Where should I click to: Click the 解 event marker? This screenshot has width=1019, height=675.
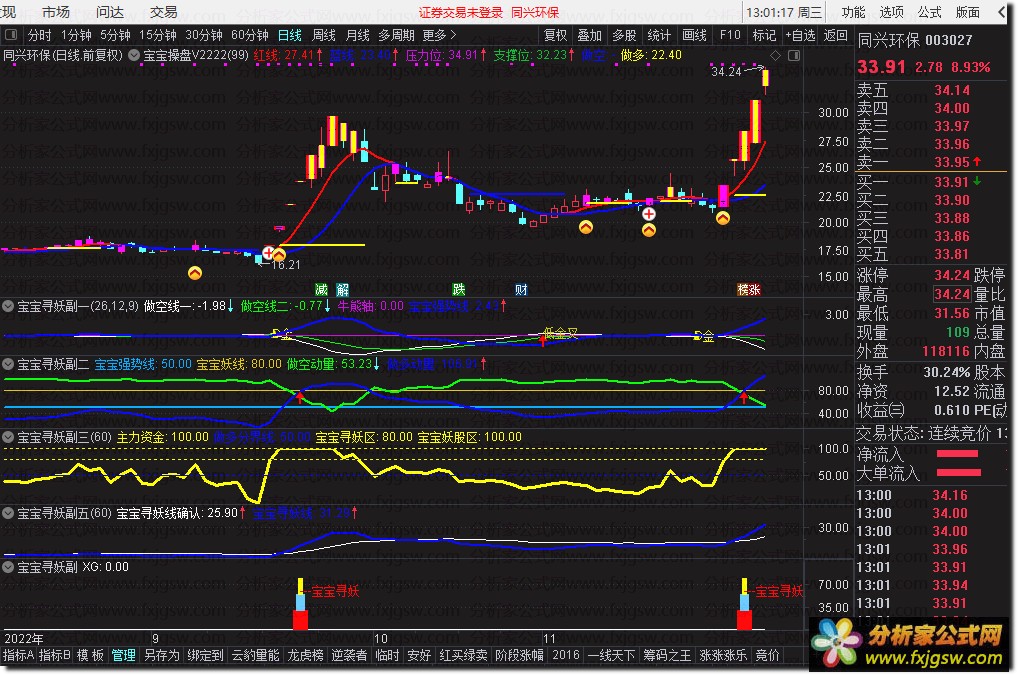point(342,289)
